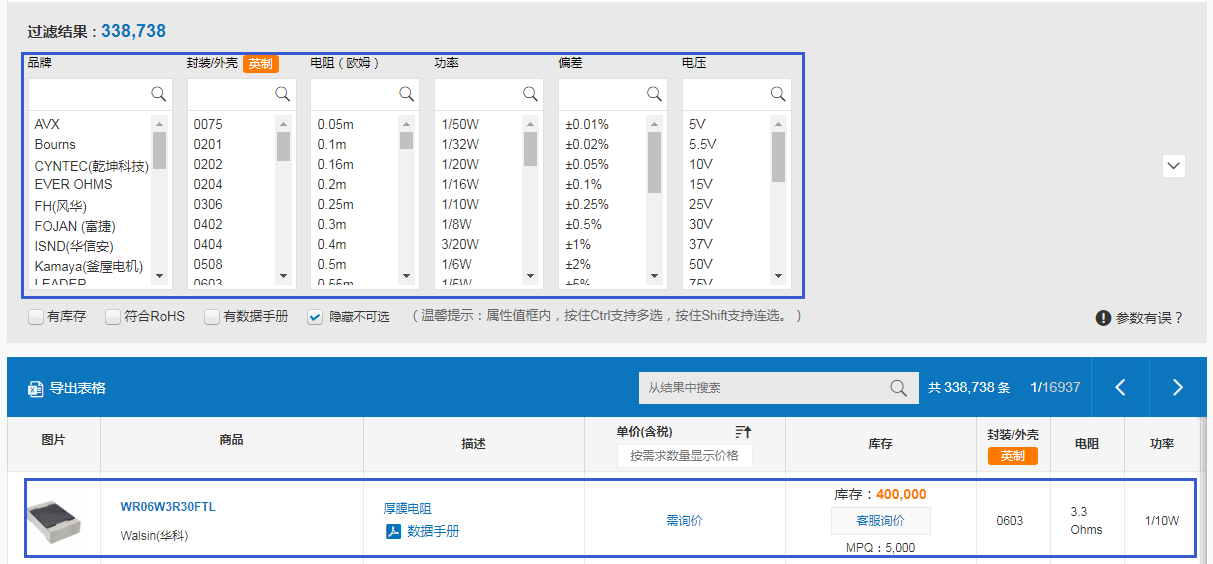Open the WR06W3R30FTL product link
The width and height of the screenshot is (1213, 564).
pos(168,507)
